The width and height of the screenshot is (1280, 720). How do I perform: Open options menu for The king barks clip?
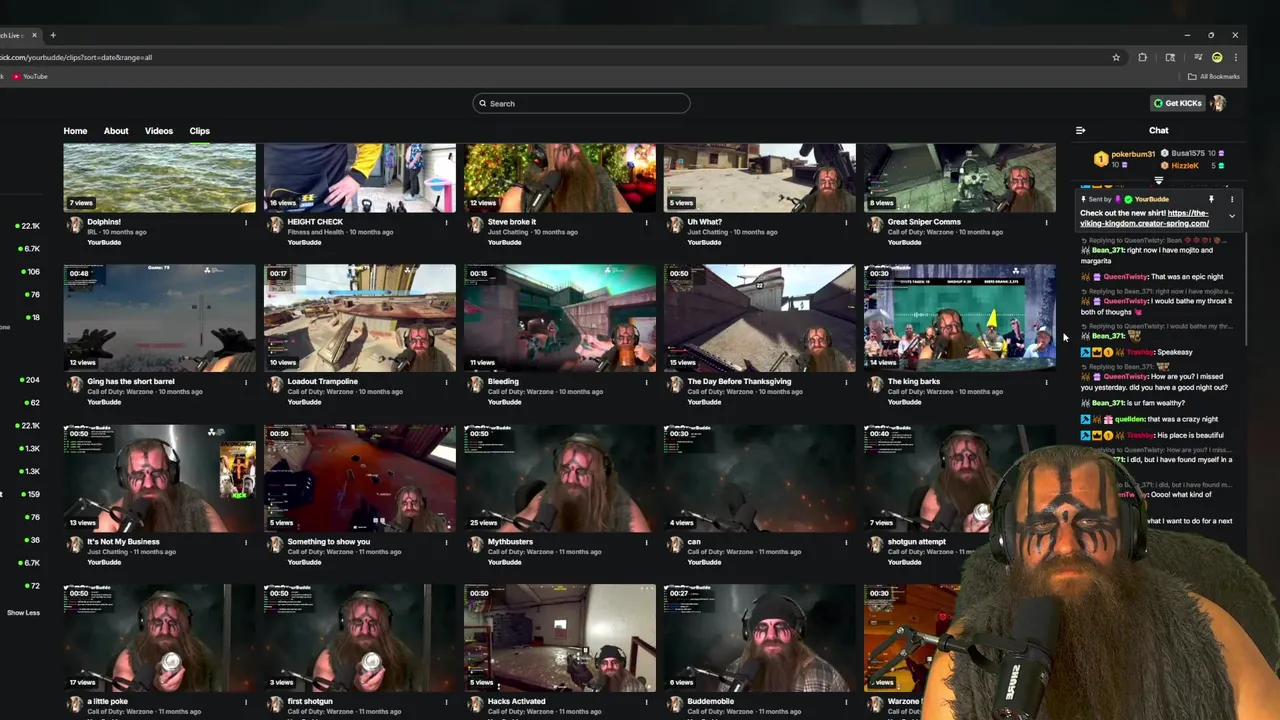click(1046, 382)
